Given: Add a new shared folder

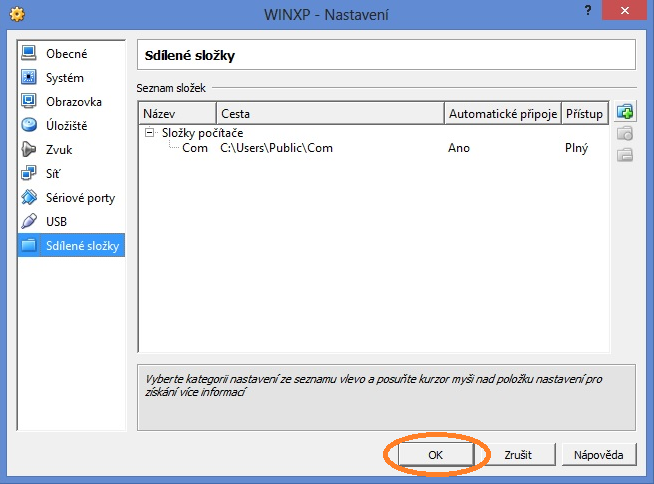Looking at the screenshot, I should pos(625,112).
